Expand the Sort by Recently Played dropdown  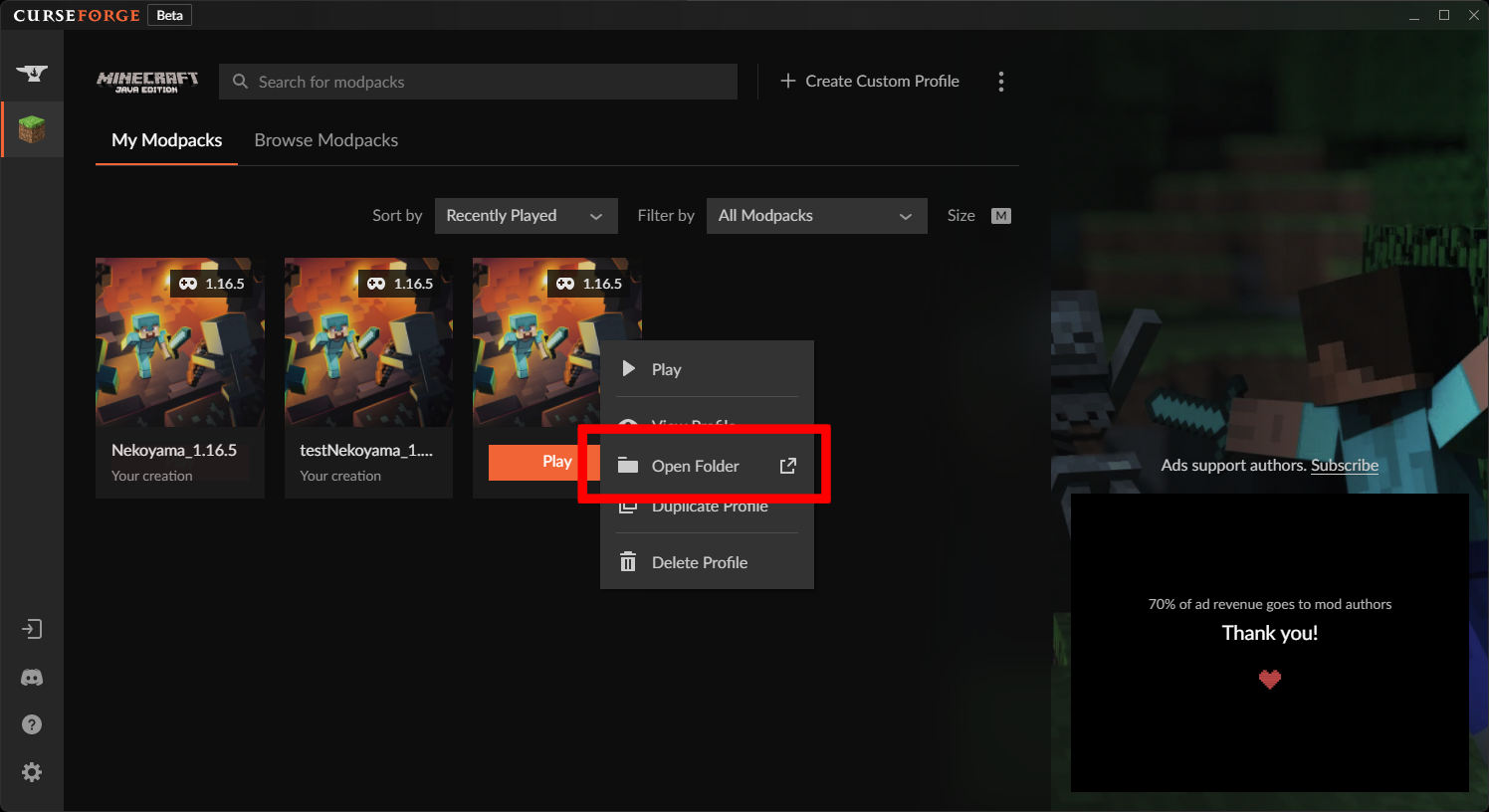[x=526, y=216]
